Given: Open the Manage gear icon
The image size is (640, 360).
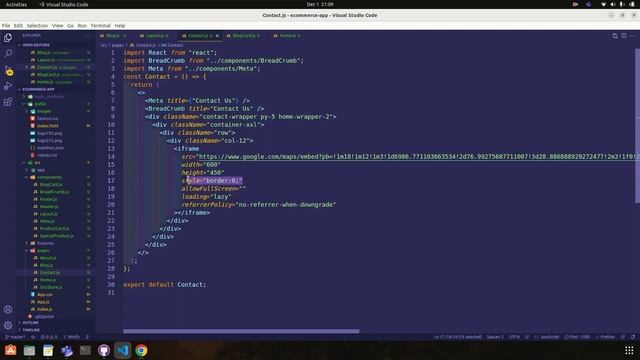Looking at the screenshot, I should (8, 325).
